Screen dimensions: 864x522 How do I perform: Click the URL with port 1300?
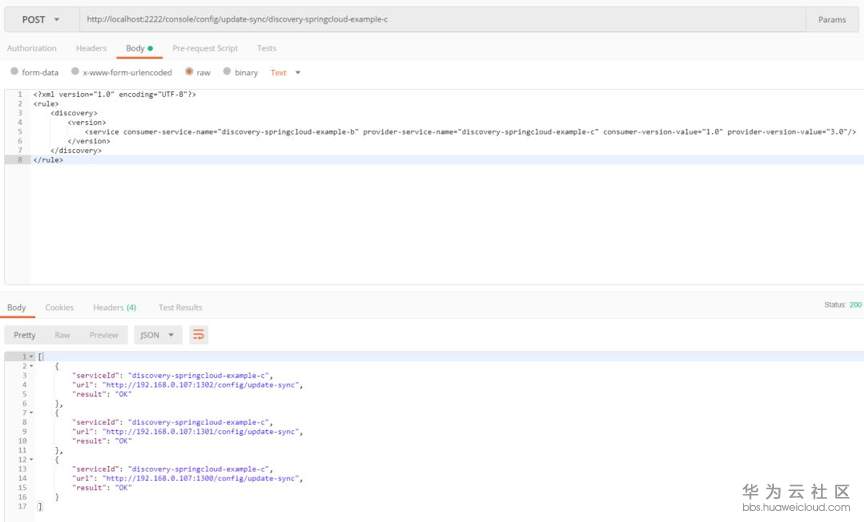tap(202, 478)
